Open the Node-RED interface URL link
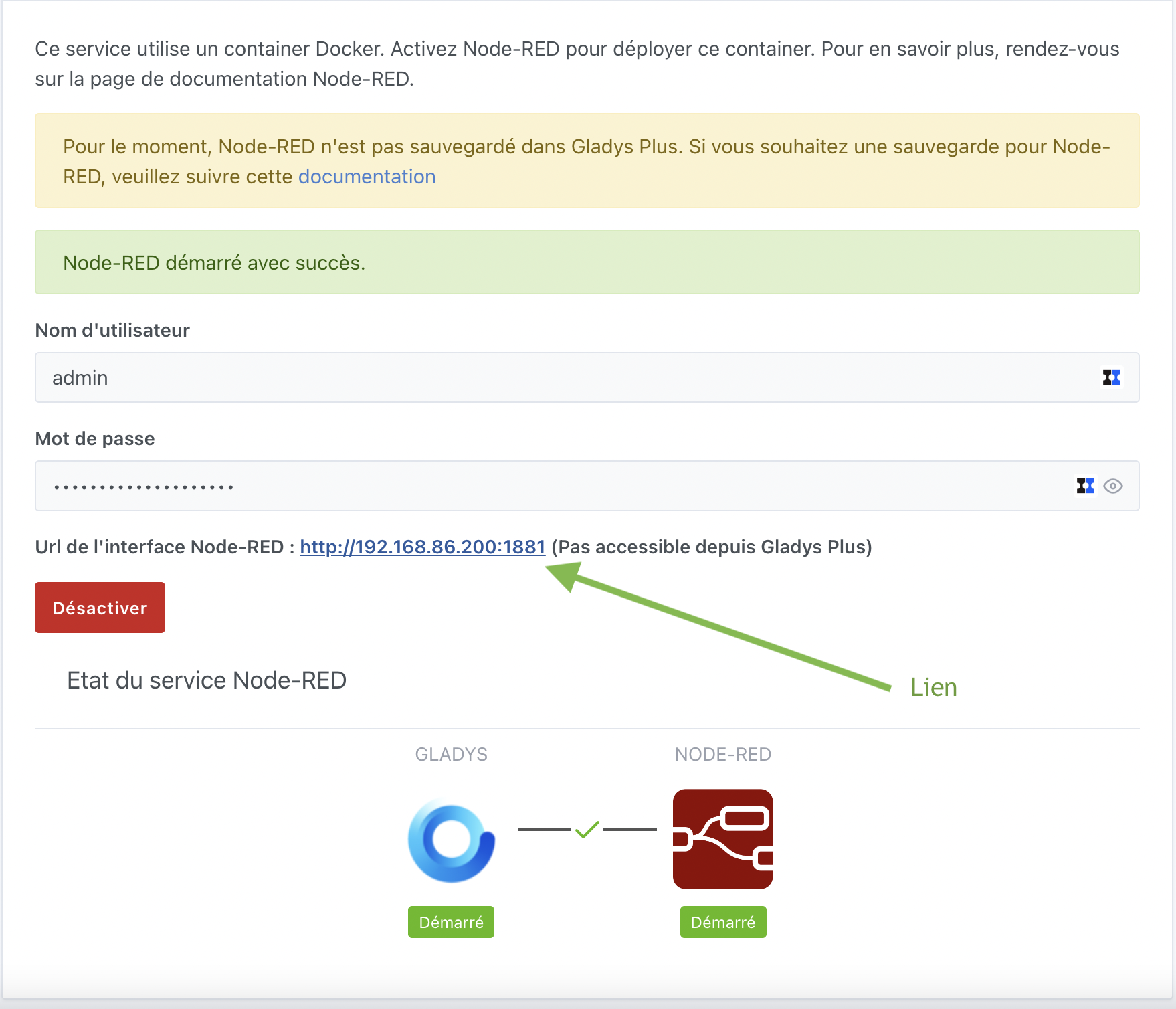1176x1009 pixels. coord(422,547)
